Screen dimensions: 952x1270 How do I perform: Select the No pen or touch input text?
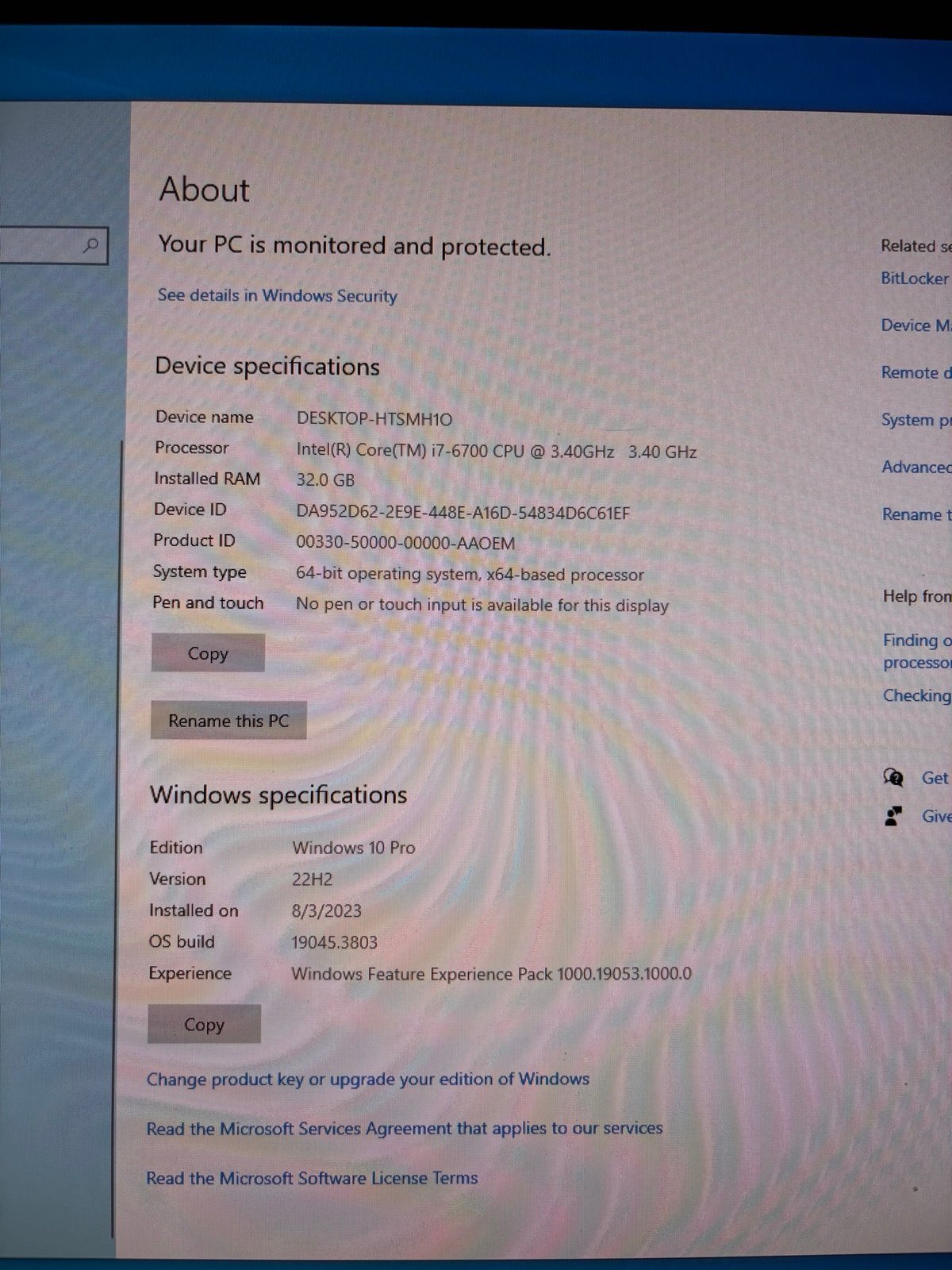482,605
